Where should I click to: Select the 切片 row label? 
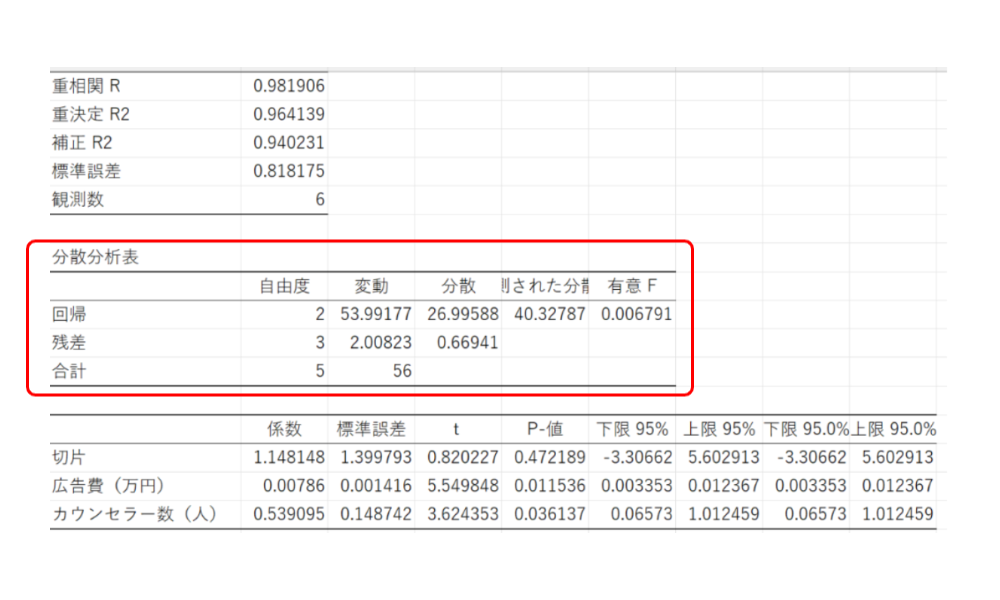click(69, 457)
